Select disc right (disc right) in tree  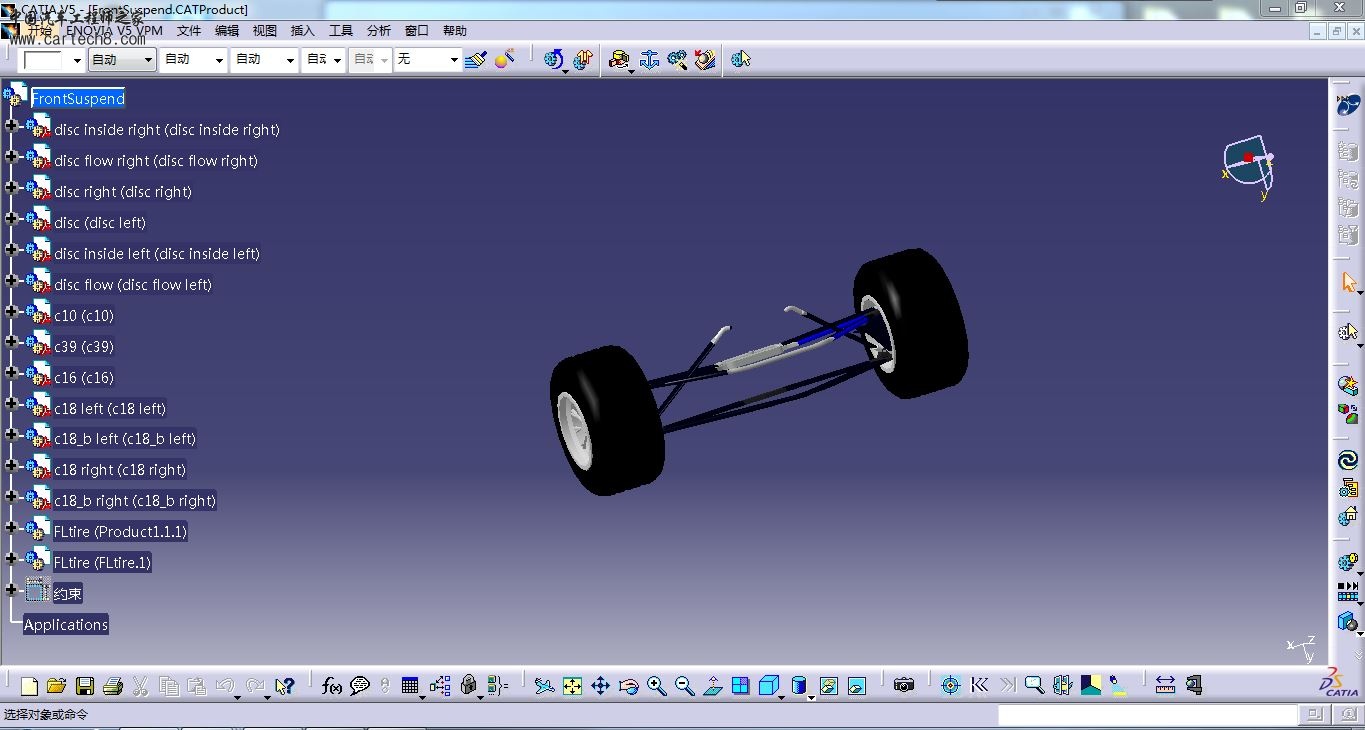123,192
